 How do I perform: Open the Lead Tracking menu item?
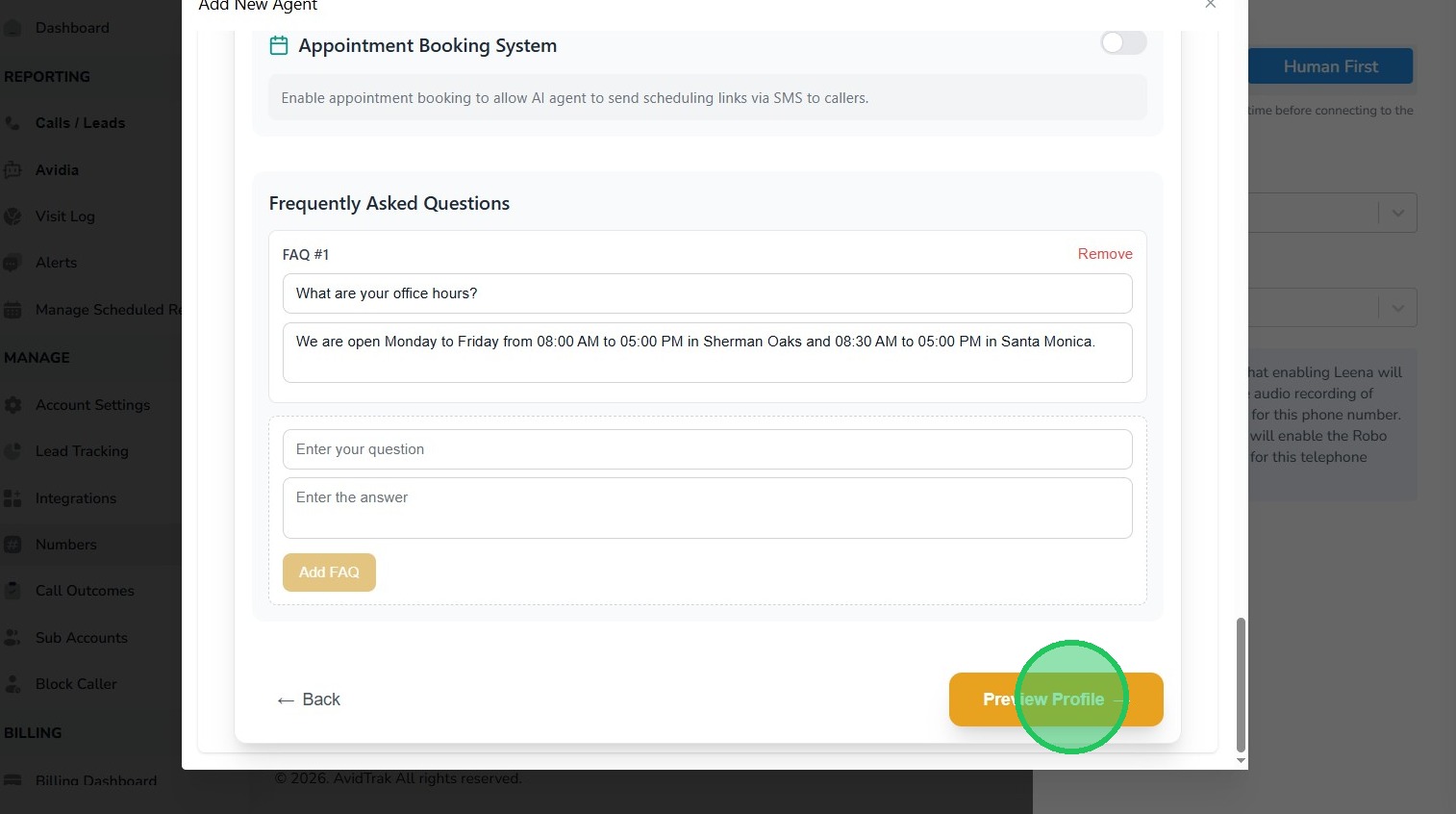82,451
